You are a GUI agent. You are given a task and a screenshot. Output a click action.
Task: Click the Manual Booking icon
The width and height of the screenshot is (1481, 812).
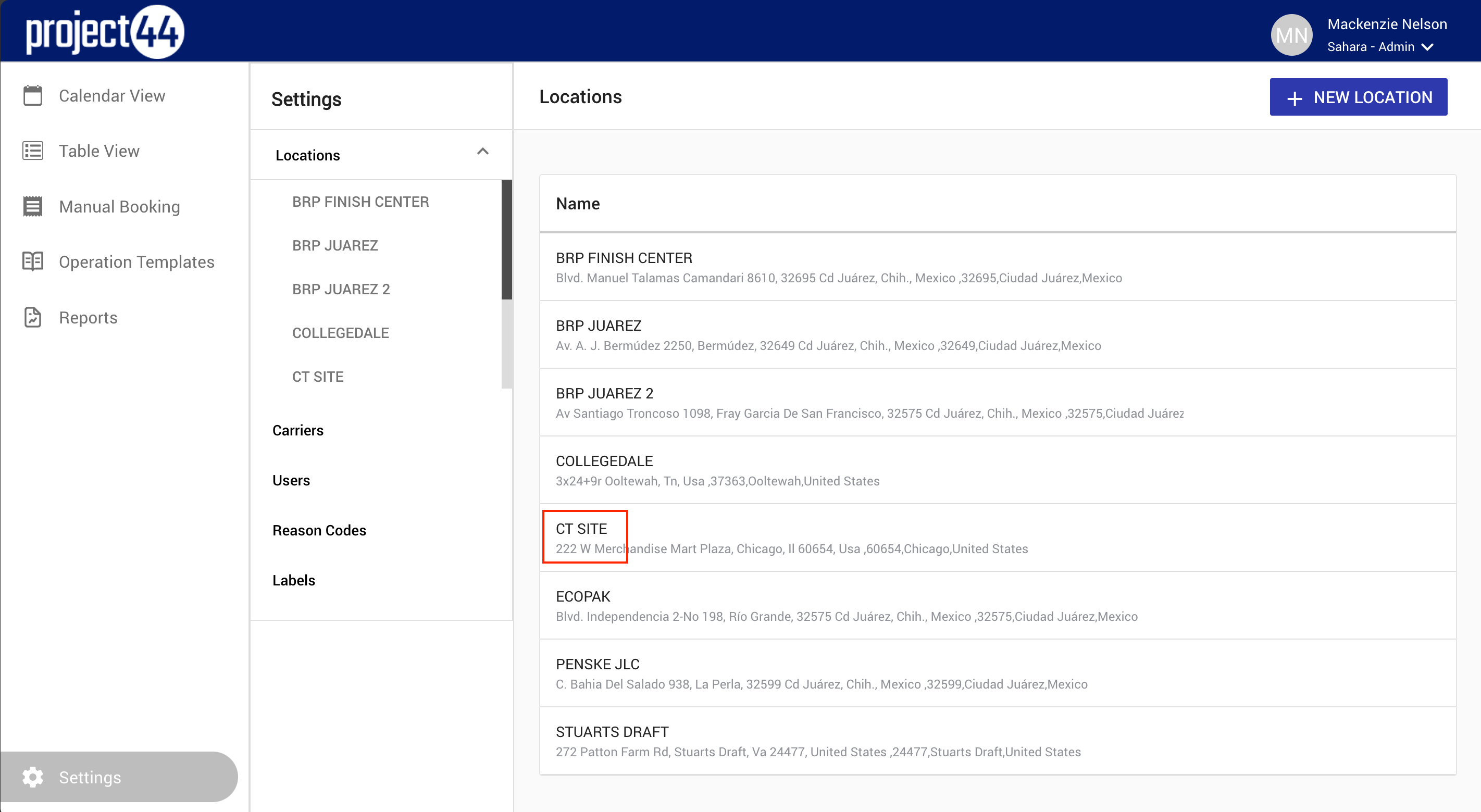33,206
